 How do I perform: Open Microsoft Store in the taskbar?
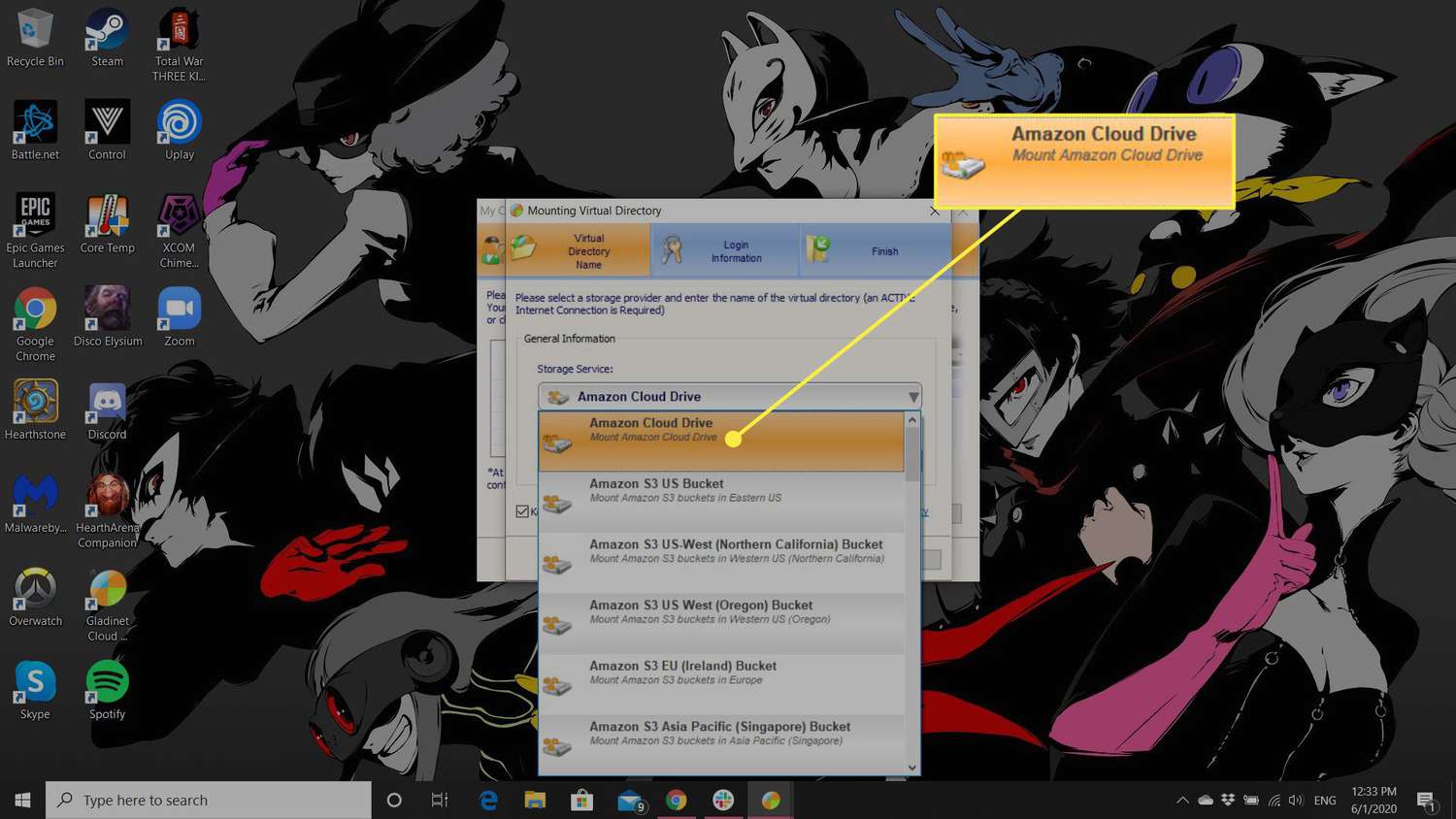[581, 800]
